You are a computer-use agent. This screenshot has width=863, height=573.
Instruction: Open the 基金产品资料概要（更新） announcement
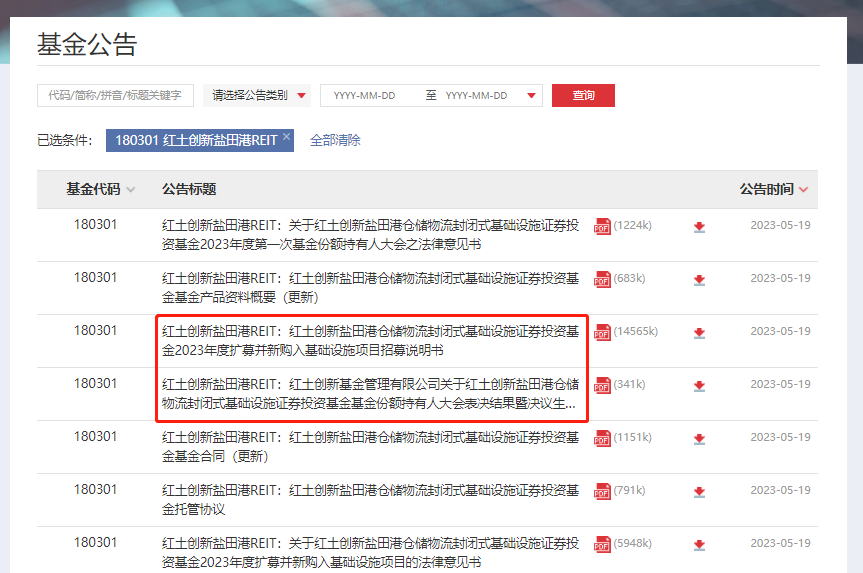point(370,287)
